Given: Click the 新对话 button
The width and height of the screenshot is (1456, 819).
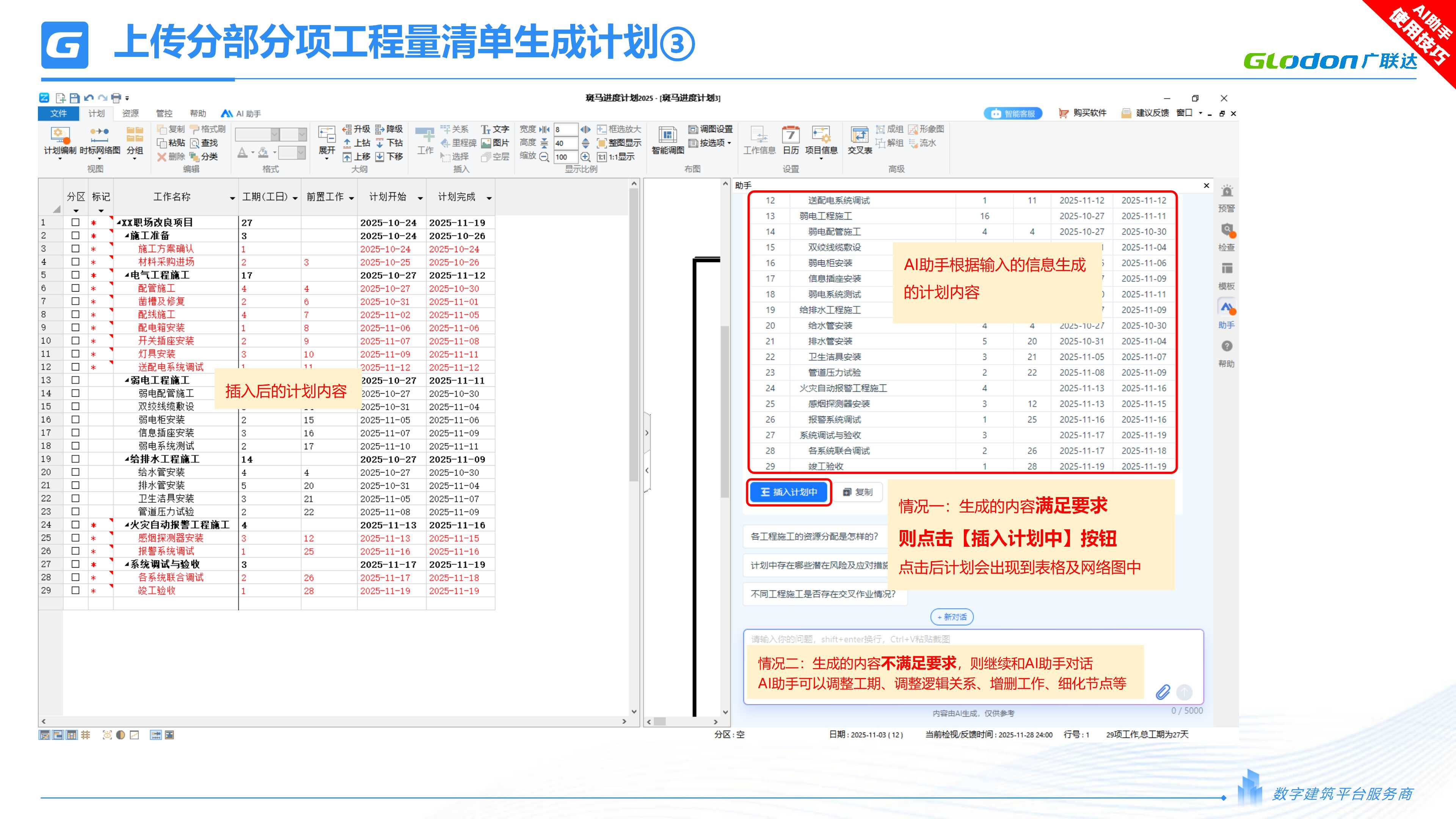Looking at the screenshot, I should point(952,617).
